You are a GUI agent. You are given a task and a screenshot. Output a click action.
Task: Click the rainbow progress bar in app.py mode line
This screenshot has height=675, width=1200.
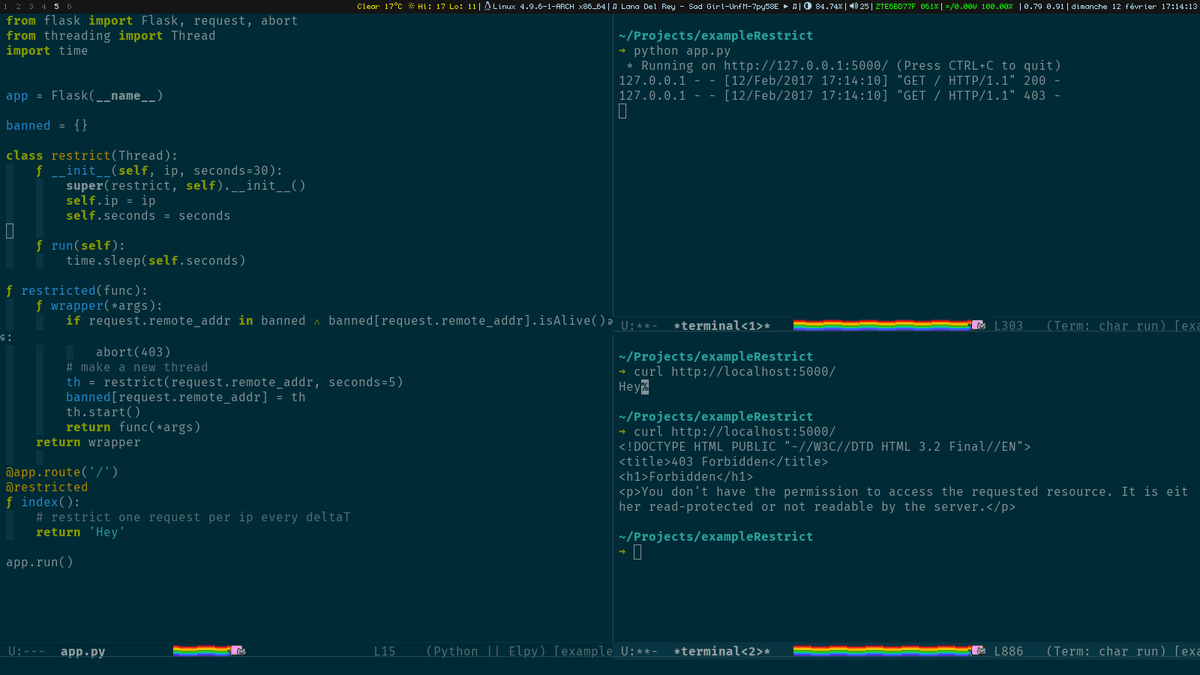[200, 651]
